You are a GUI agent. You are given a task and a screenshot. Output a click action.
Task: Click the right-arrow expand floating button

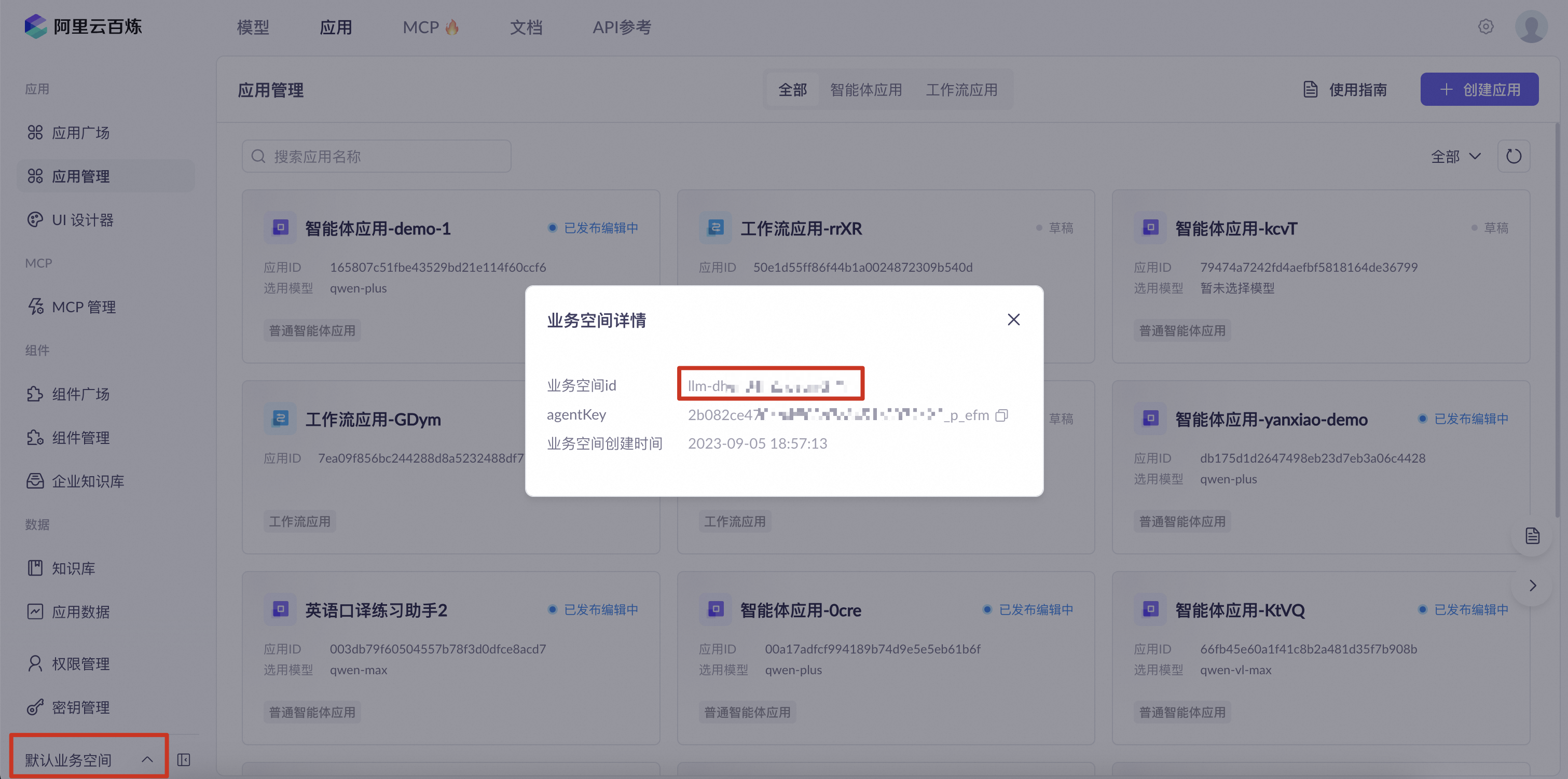pos(1532,586)
